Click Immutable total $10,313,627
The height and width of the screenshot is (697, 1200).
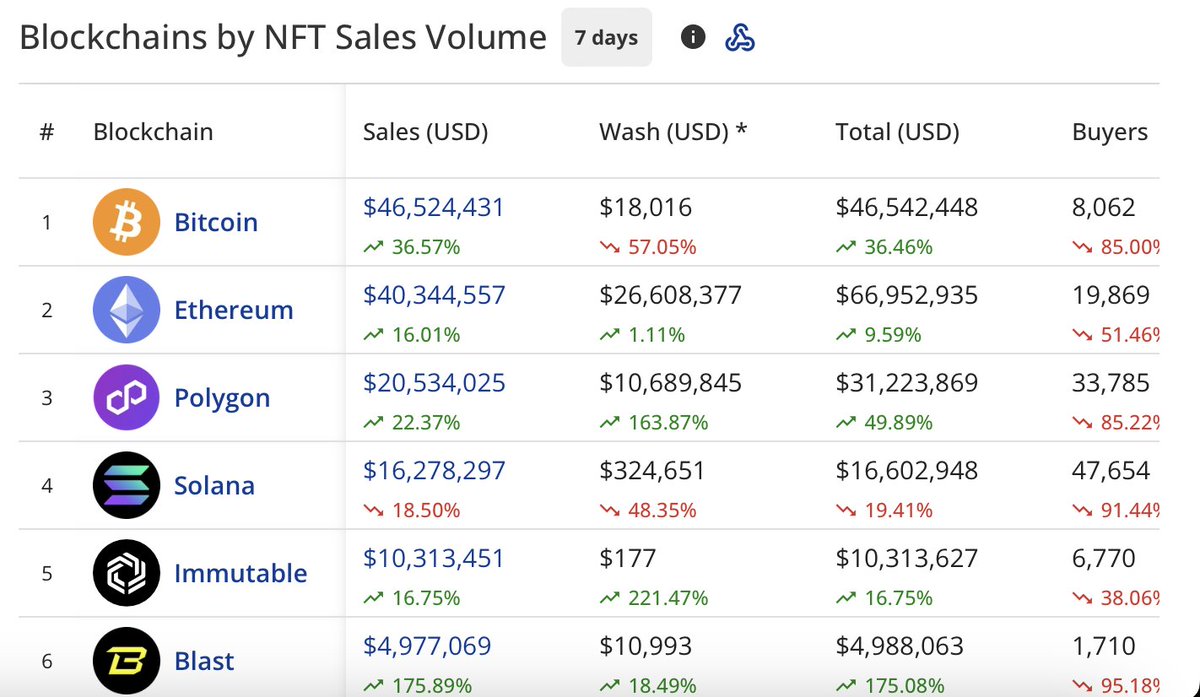[907, 558]
